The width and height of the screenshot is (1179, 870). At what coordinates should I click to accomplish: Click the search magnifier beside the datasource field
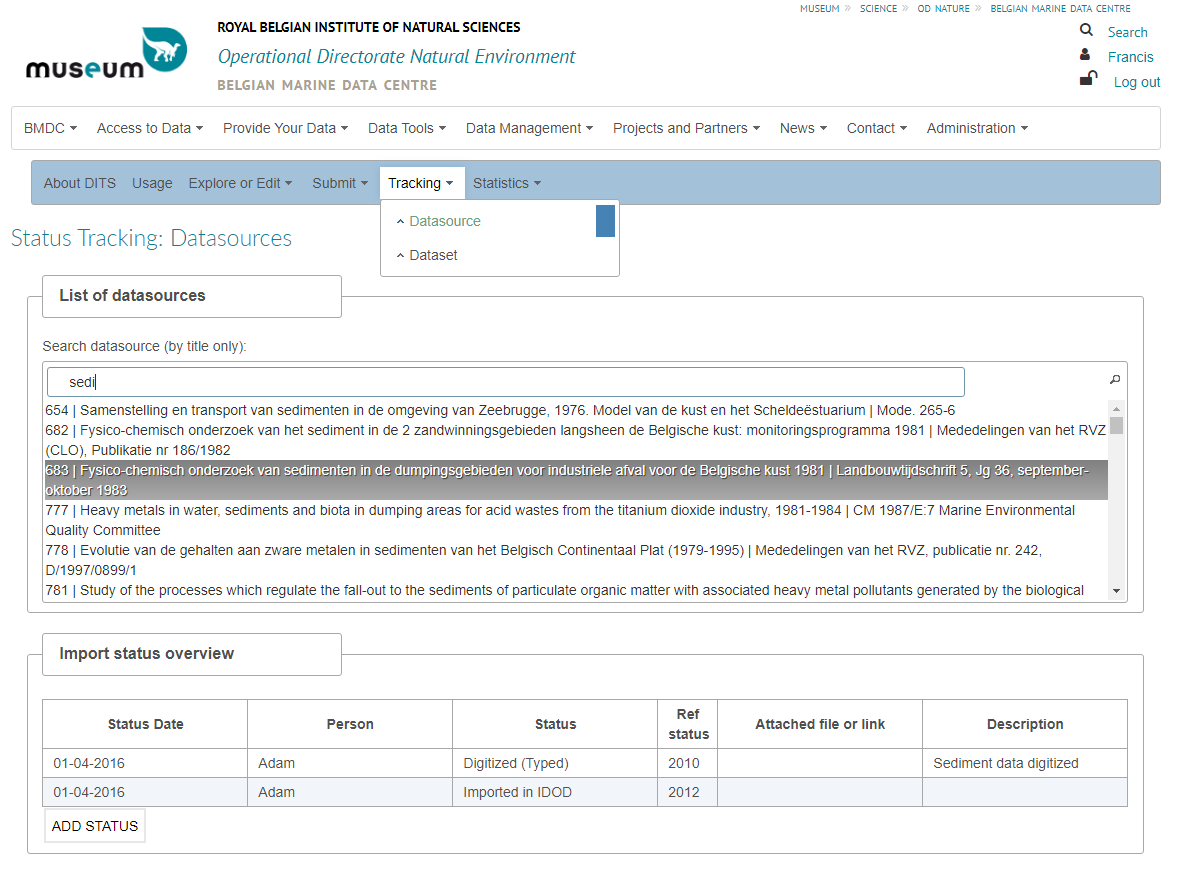(1115, 380)
